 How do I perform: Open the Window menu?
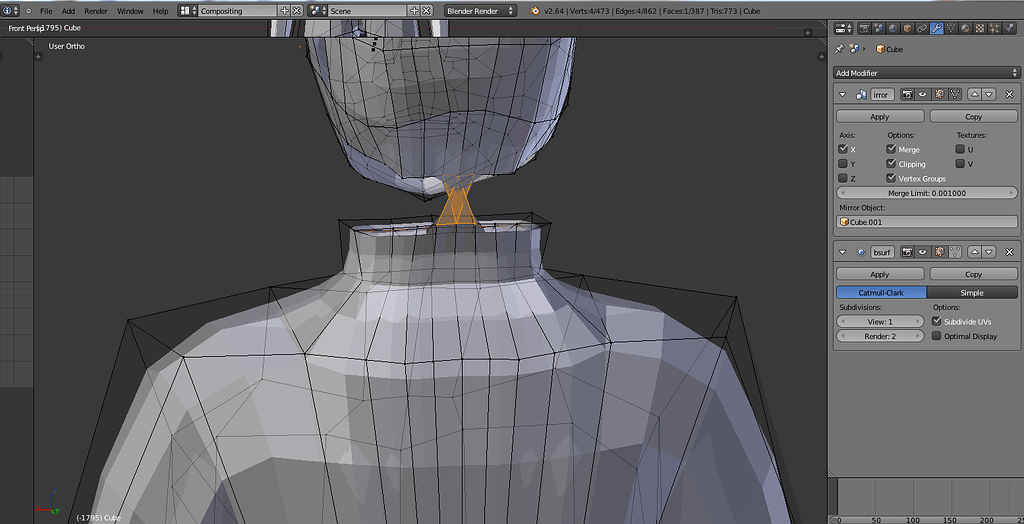point(130,11)
